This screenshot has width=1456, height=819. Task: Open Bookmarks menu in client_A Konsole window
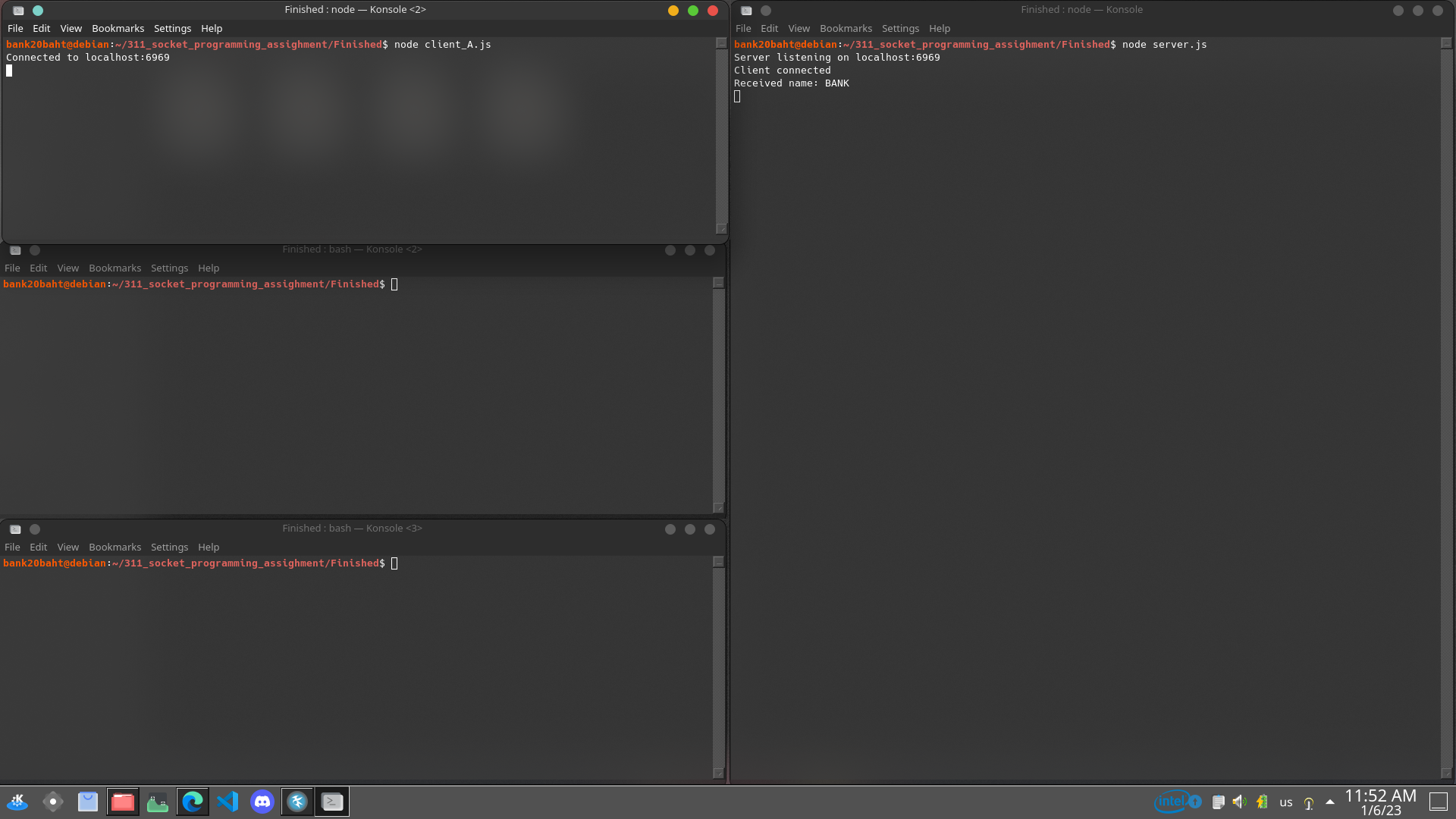[118, 28]
